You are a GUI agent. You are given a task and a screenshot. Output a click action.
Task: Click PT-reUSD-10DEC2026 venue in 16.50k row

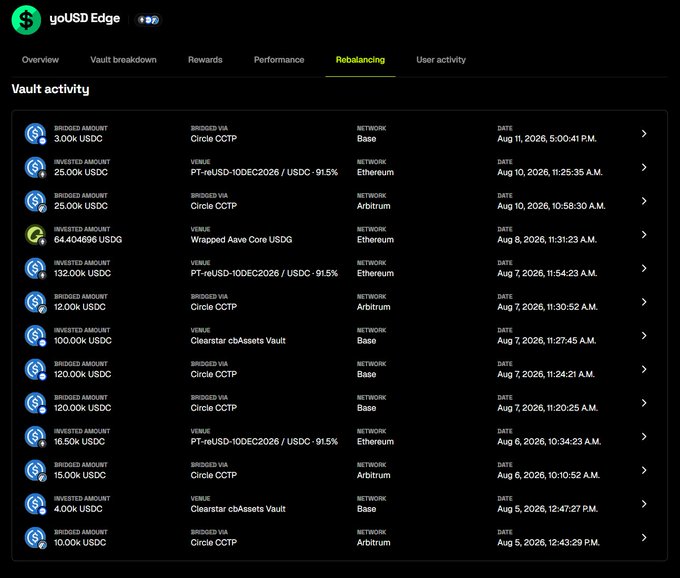(x=264, y=441)
